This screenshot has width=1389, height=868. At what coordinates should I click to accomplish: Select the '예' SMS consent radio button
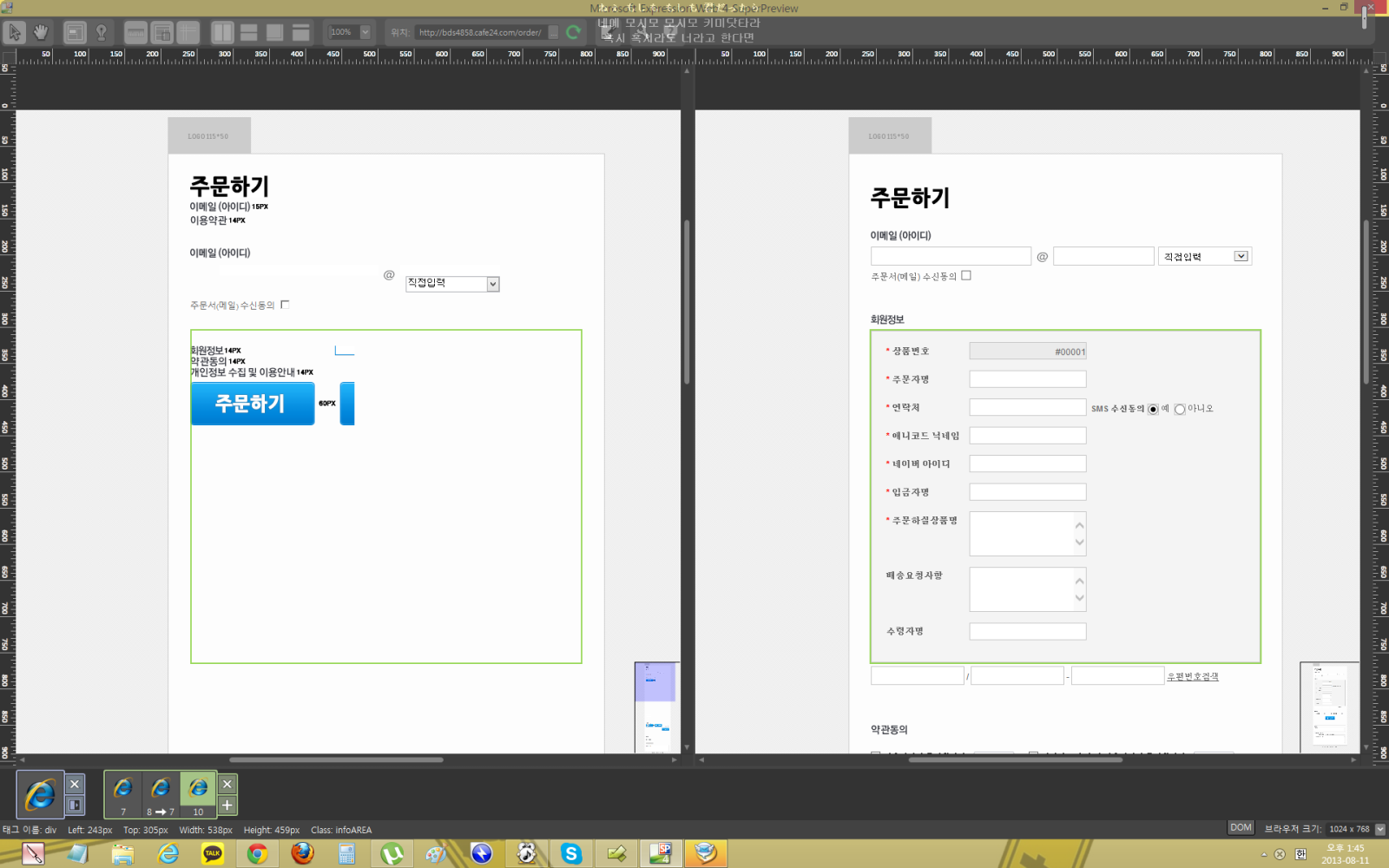click(x=1153, y=409)
